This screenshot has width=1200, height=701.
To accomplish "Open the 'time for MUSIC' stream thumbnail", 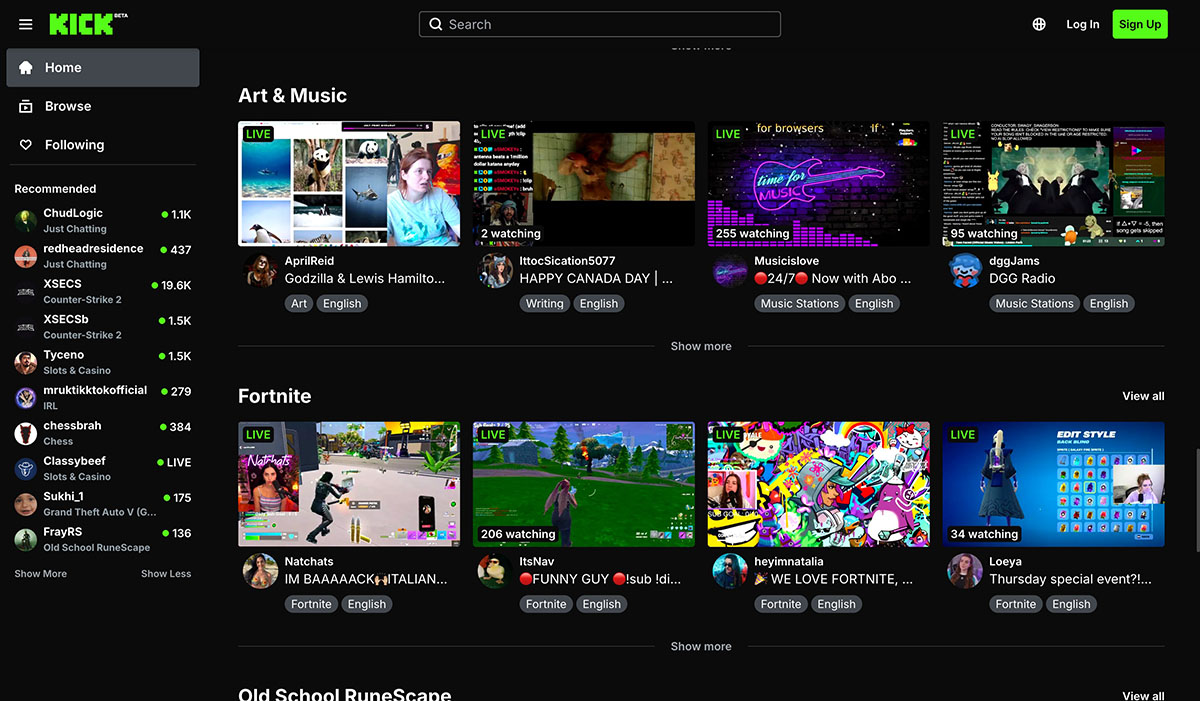I will coord(819,184).
